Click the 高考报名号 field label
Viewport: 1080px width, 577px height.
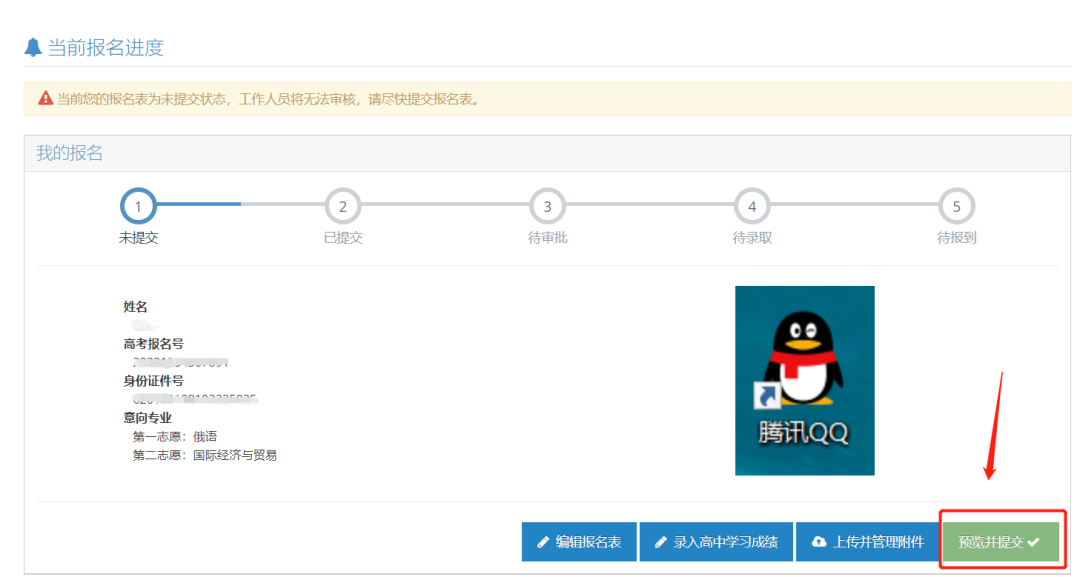(x=154, y=344)
